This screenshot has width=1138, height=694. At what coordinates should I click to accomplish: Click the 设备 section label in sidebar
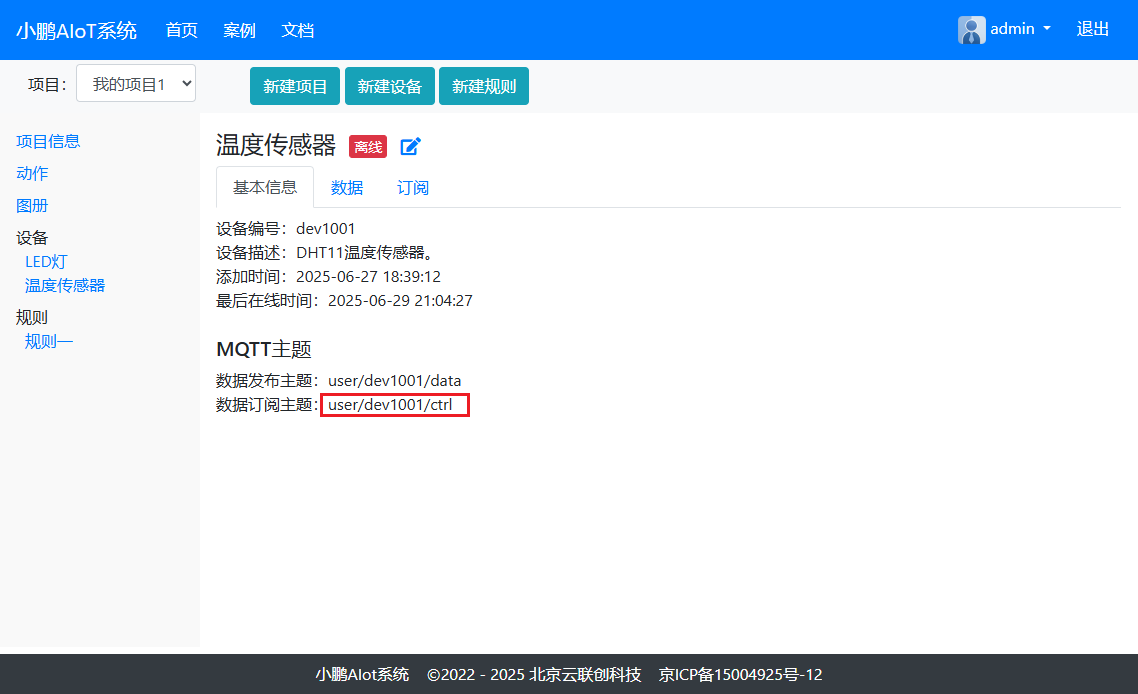[x=32, y=237]
